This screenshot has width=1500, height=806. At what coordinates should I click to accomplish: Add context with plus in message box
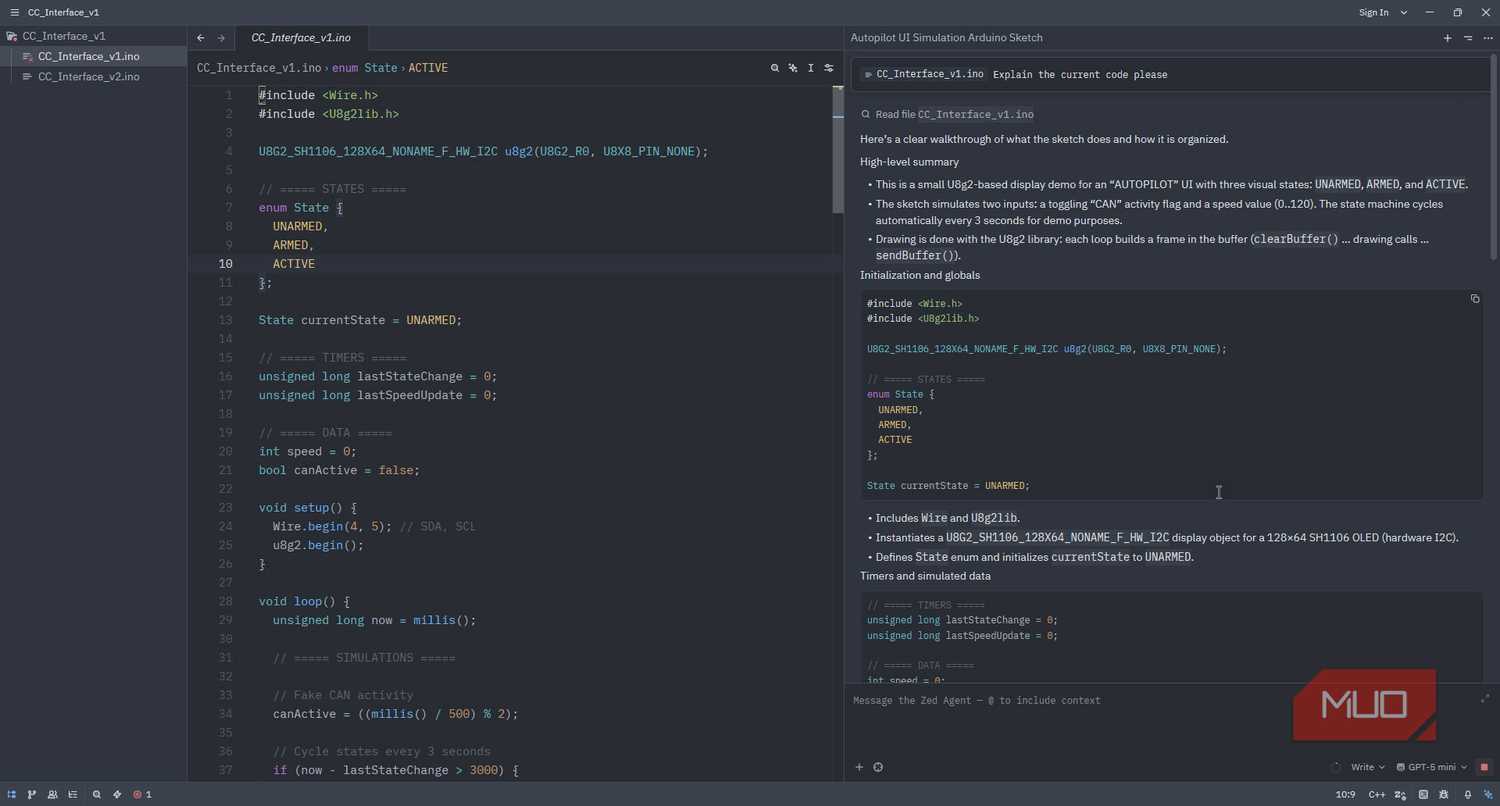pyautogui.click(x=859, y=768)
